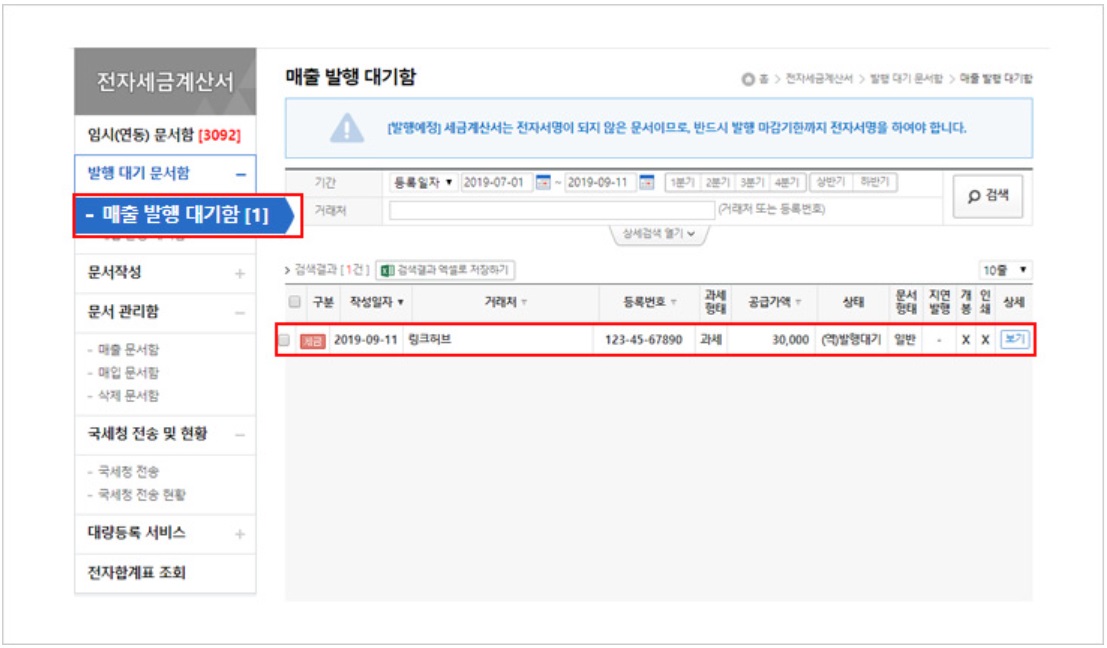Viewport: 1107px width, 648px height.
Task: Click the end date field 2019-09-11
Action: [x=601, y=182]
